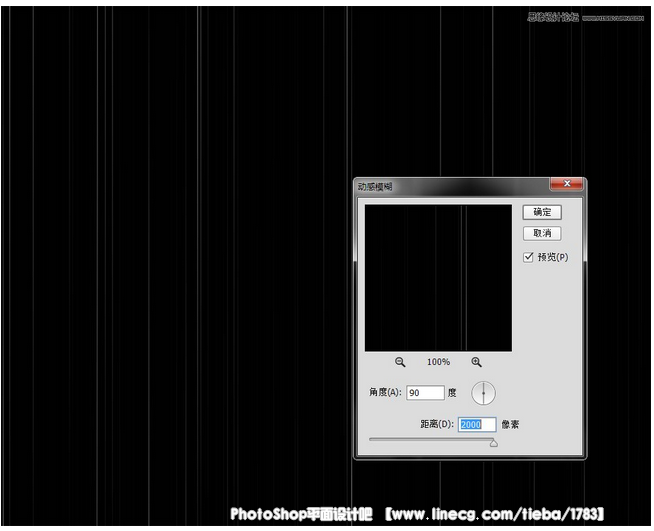Viewport: 654px width, 531px height.
Task: Click the 距离(D) distance input field
Action: point(475,424)
